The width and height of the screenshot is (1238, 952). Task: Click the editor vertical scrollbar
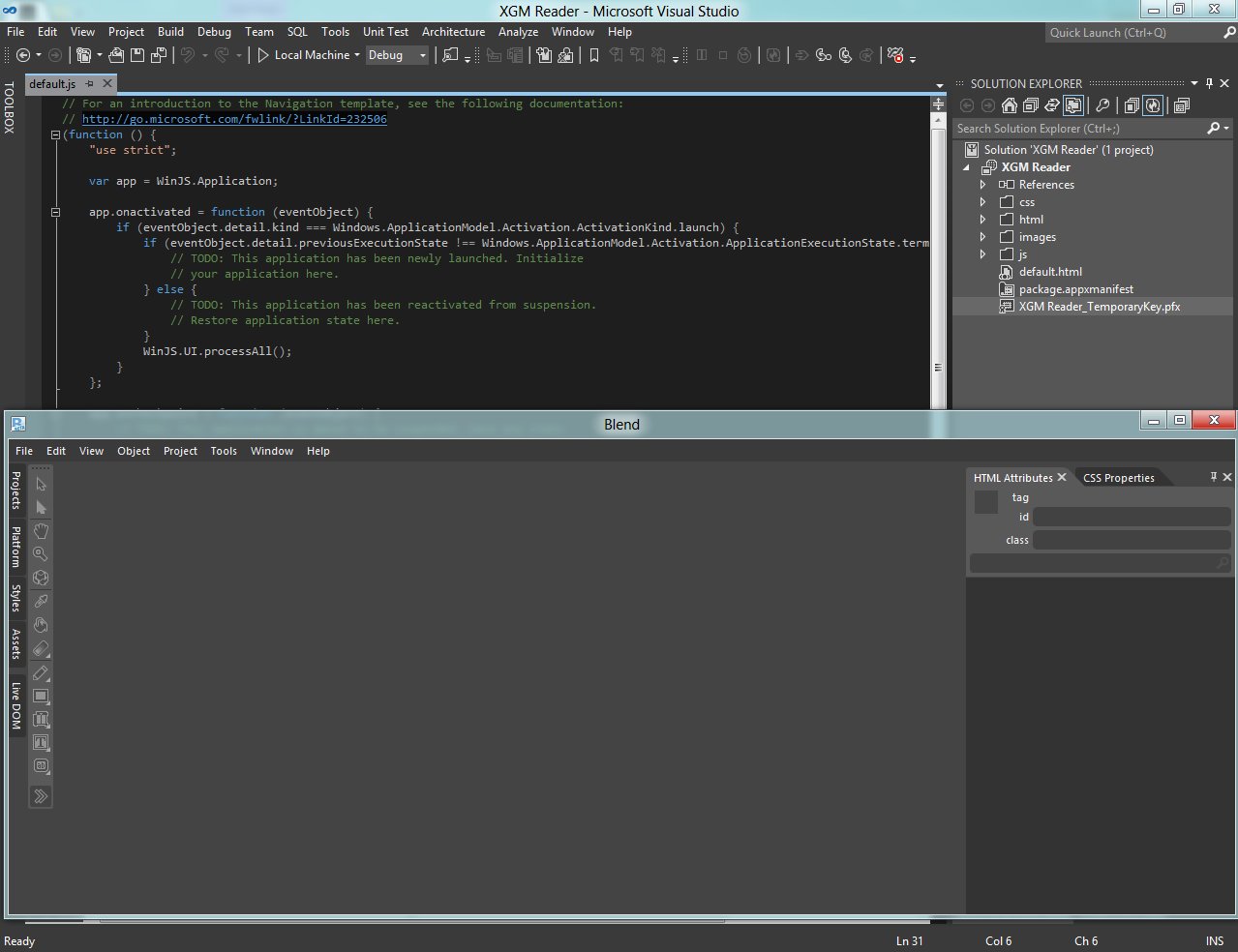937,242
